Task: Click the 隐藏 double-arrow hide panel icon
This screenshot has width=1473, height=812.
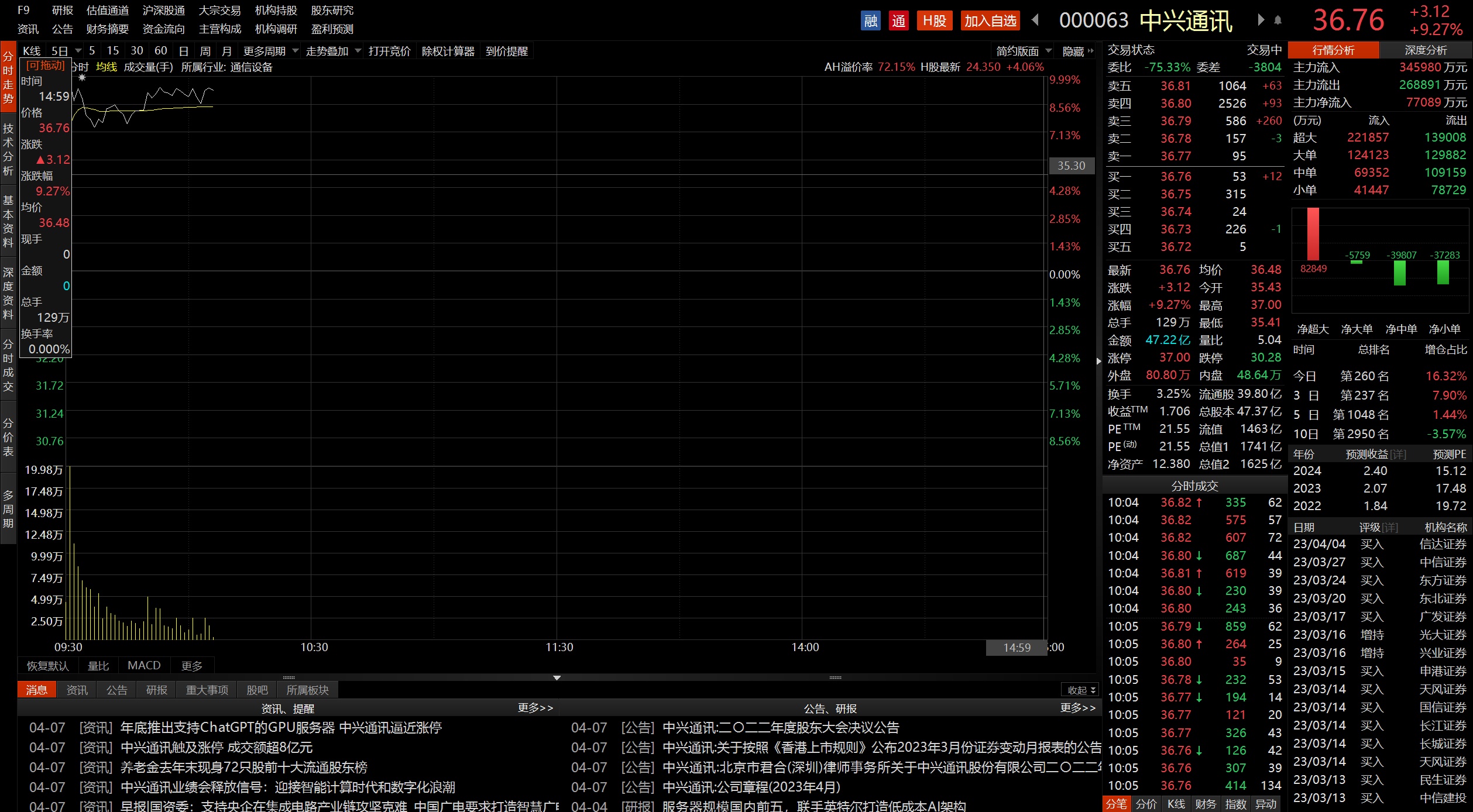Action: [x=1091, y=51]
